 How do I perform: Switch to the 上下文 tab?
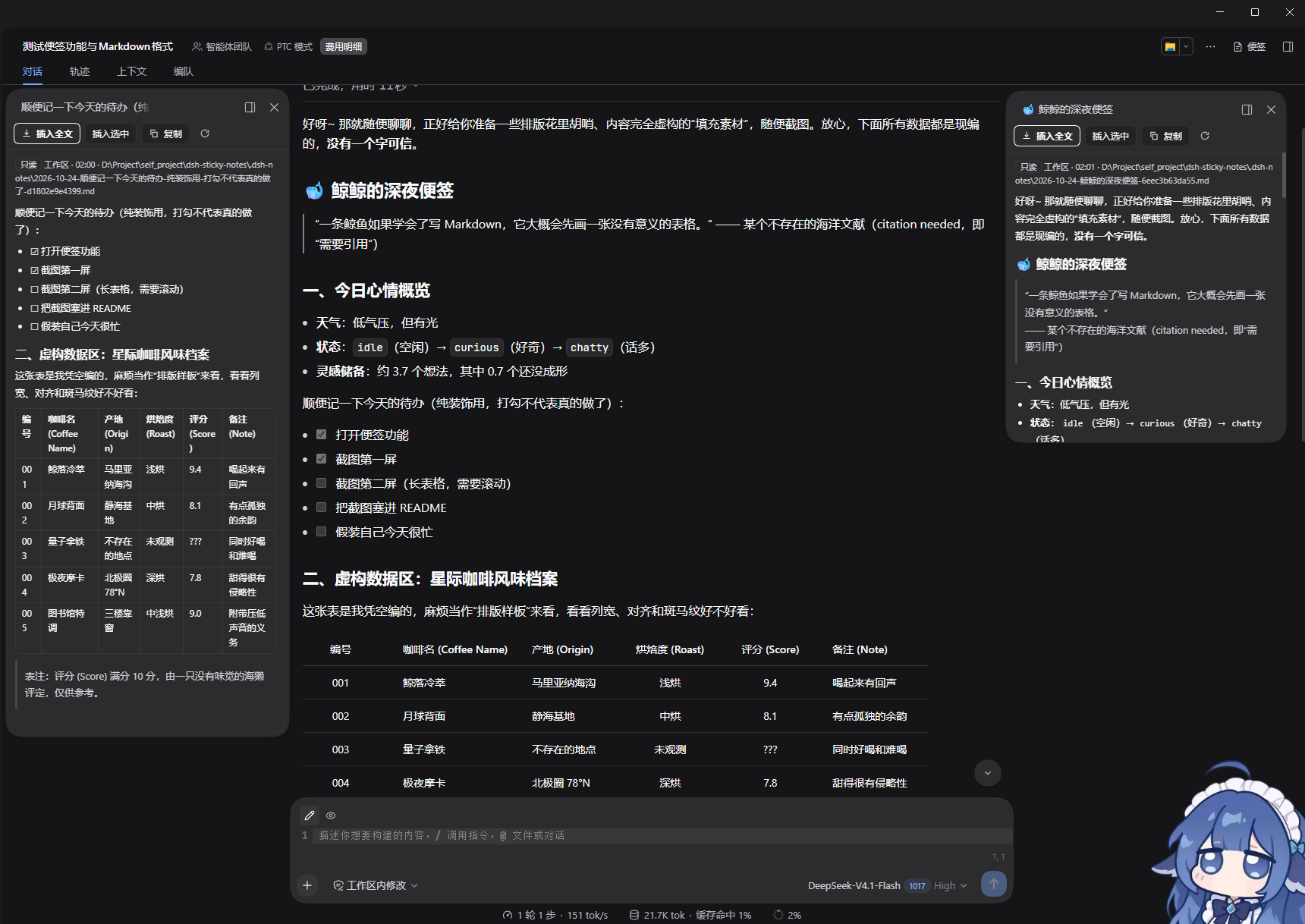click(131, 71)
